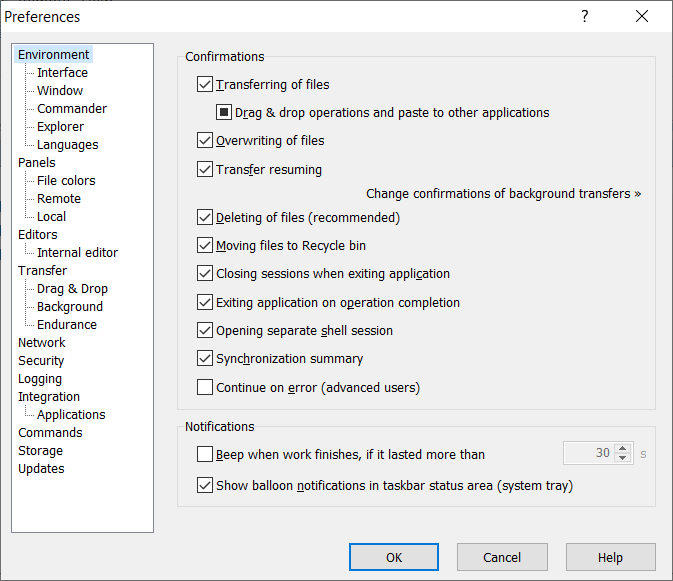Image resolution: width=673 pixels, height=581 pixels.
Task: Click the Cancel button
Action: (x=502, y=557)
